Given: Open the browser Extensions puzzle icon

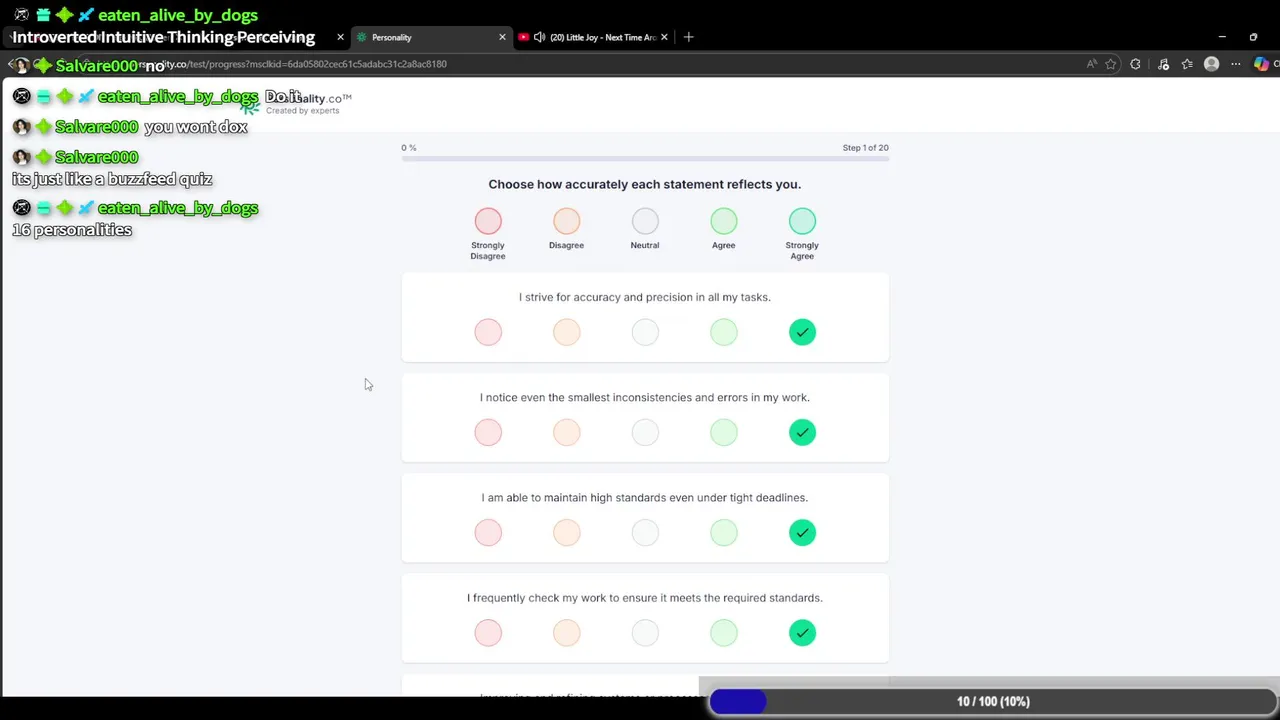Looking at the screenshot, I should tap(1135, 64).
